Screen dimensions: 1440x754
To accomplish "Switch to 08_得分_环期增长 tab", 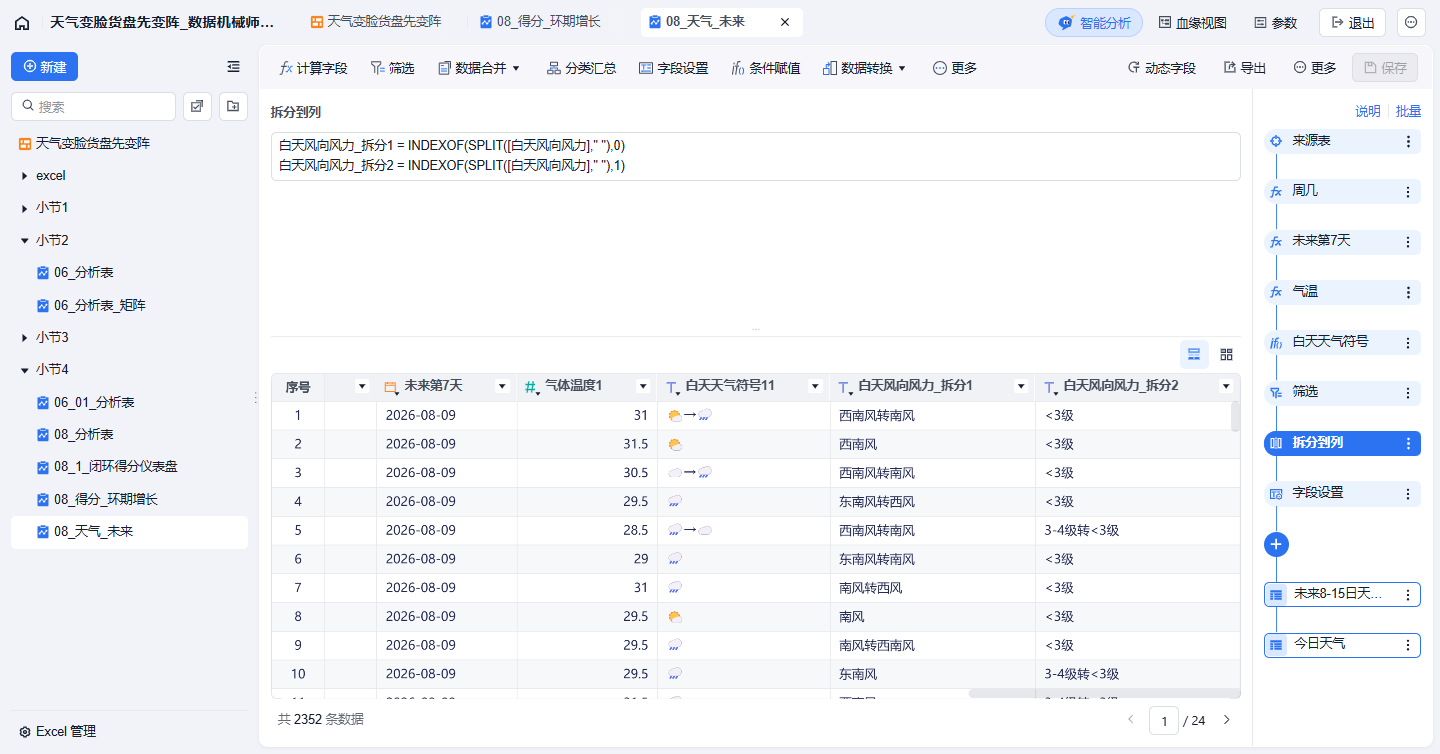I will pyautogui.click(x=540, y=22).
